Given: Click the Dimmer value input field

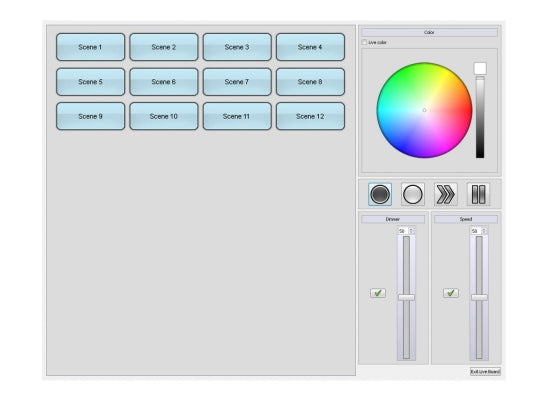Looking at the screenshot, I should pyautogui.click(x=403, y=231).
